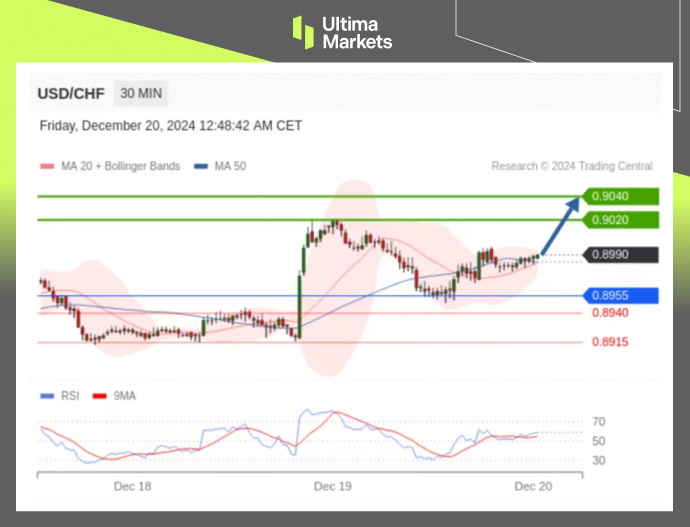Click the Dec 20 date axis label

(x=533, y=486)
